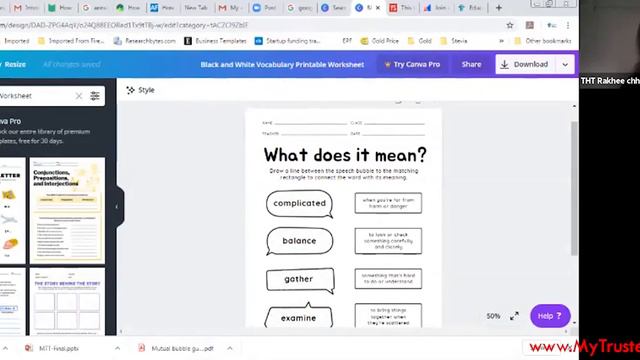Click the design title Black and White Vocabulary
Screen dimensions: 640x360
282,64
